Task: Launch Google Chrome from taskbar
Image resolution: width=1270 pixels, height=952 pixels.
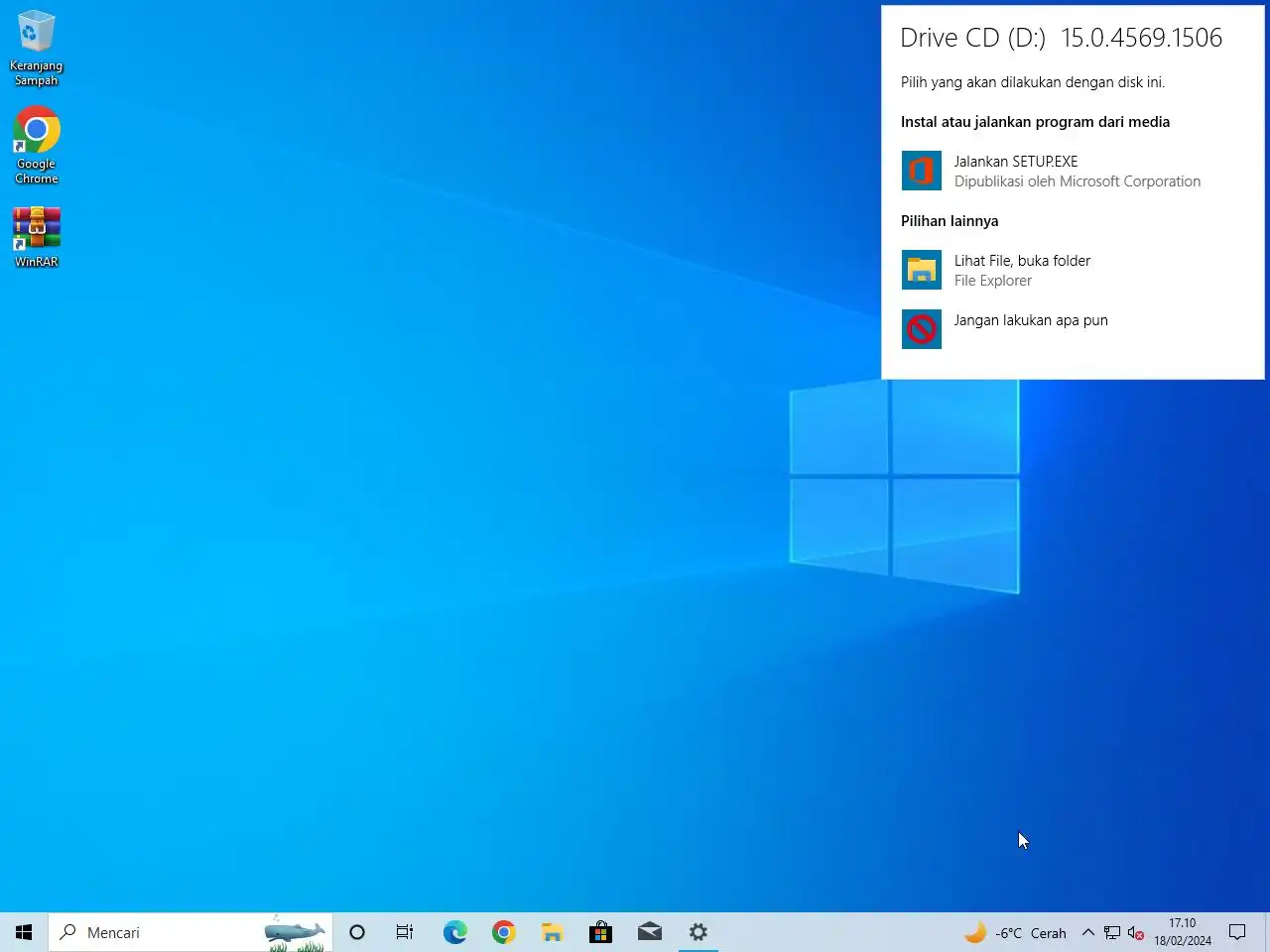Action: (x=503, y=932)
